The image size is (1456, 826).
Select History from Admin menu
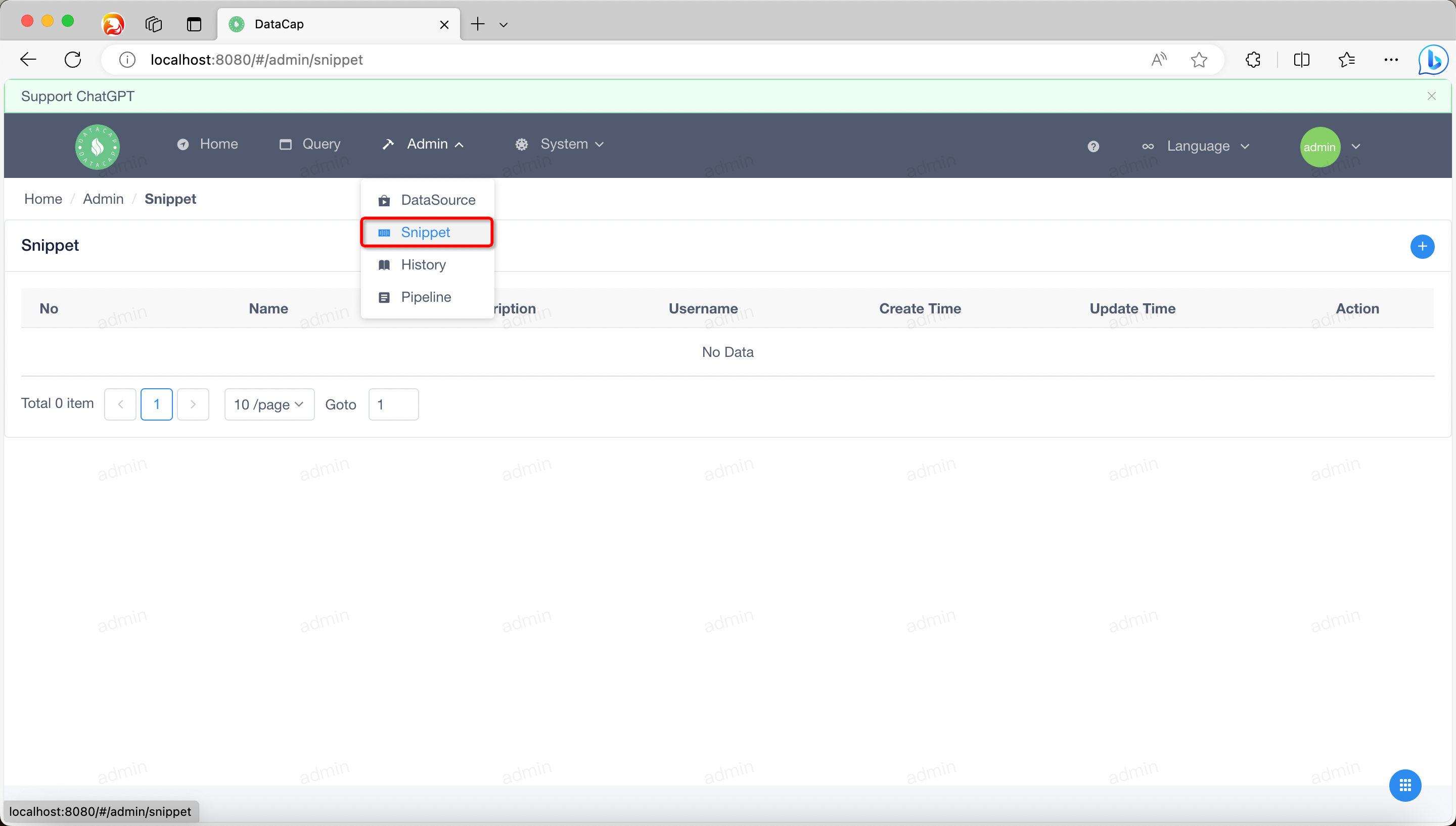[427, 264]
